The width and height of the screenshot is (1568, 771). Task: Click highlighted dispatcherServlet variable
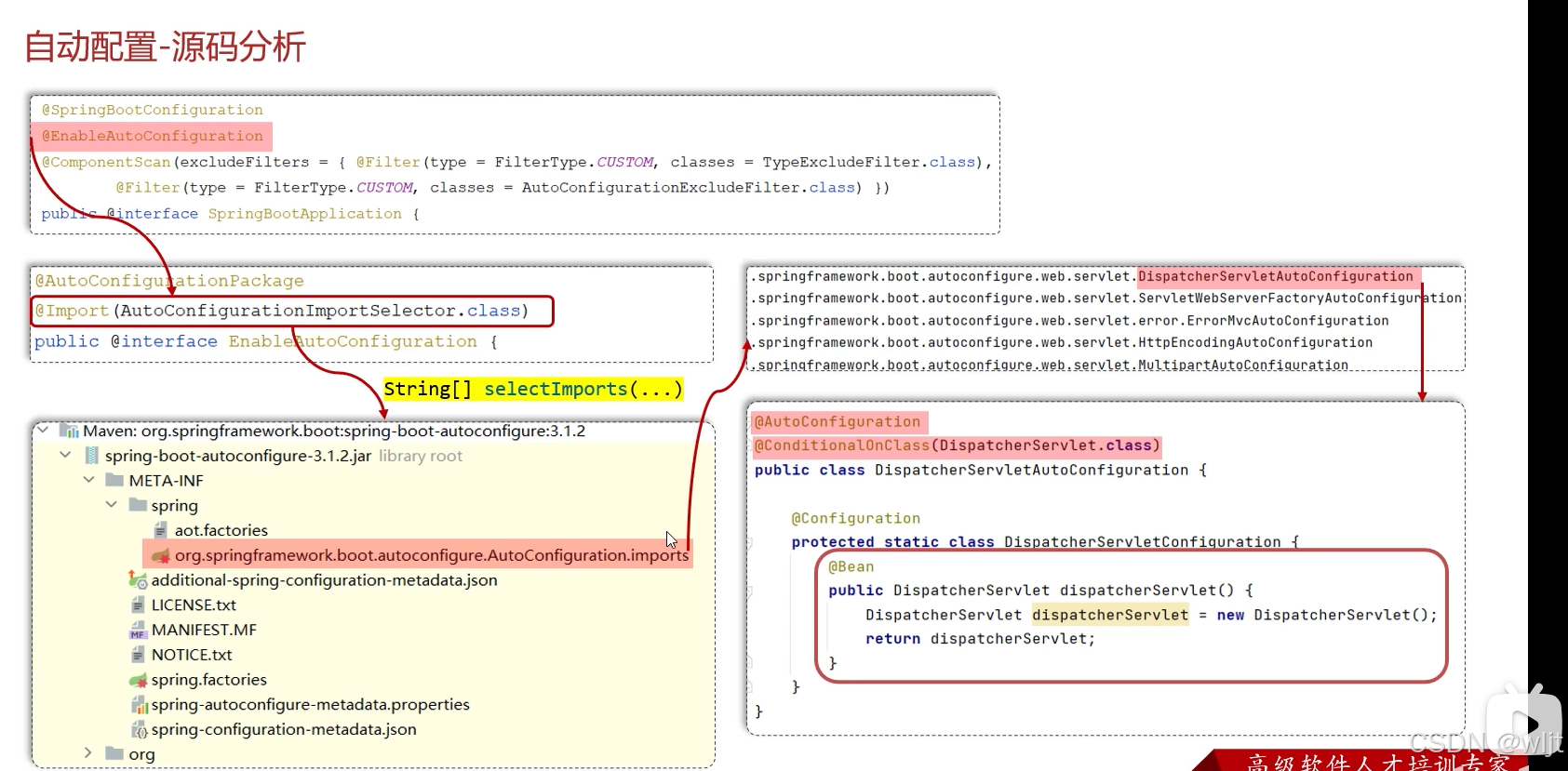1110,615
